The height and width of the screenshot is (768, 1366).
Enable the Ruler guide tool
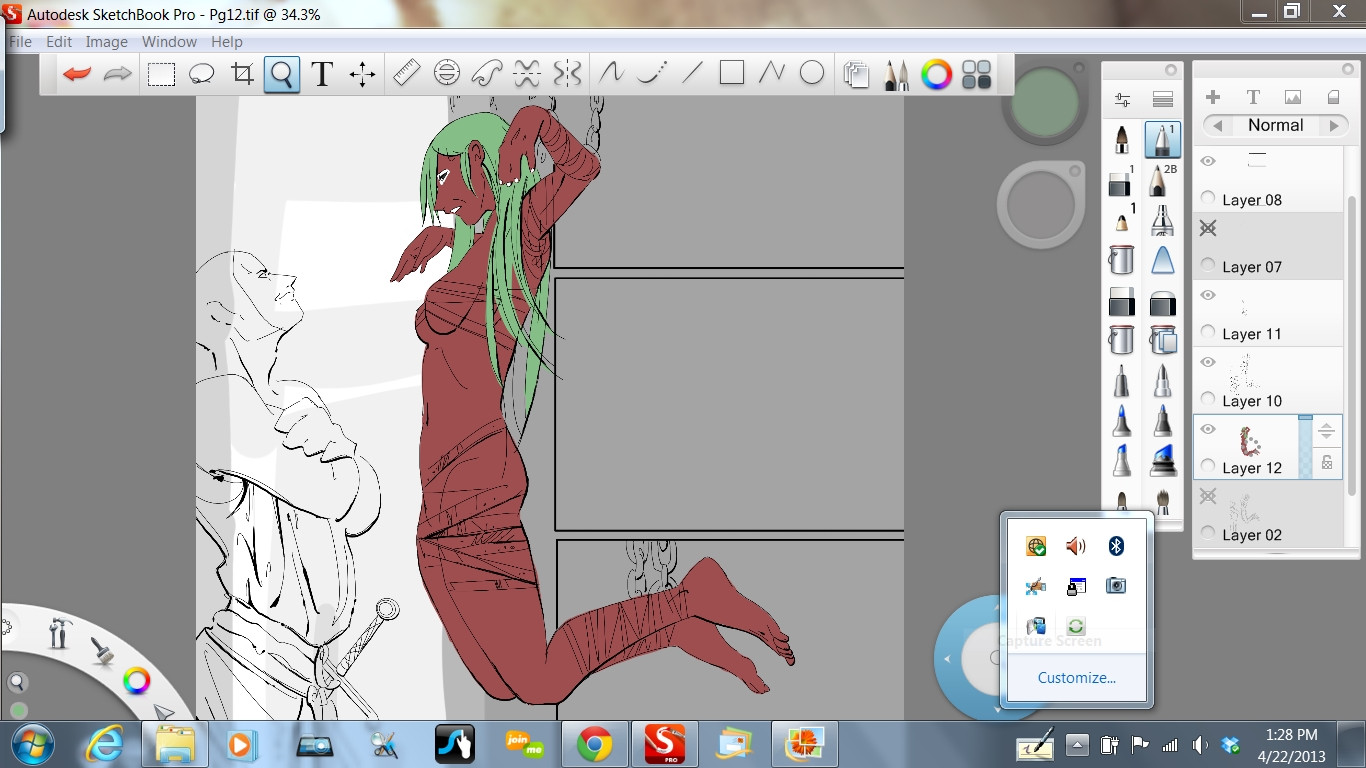tap(406, 73)
